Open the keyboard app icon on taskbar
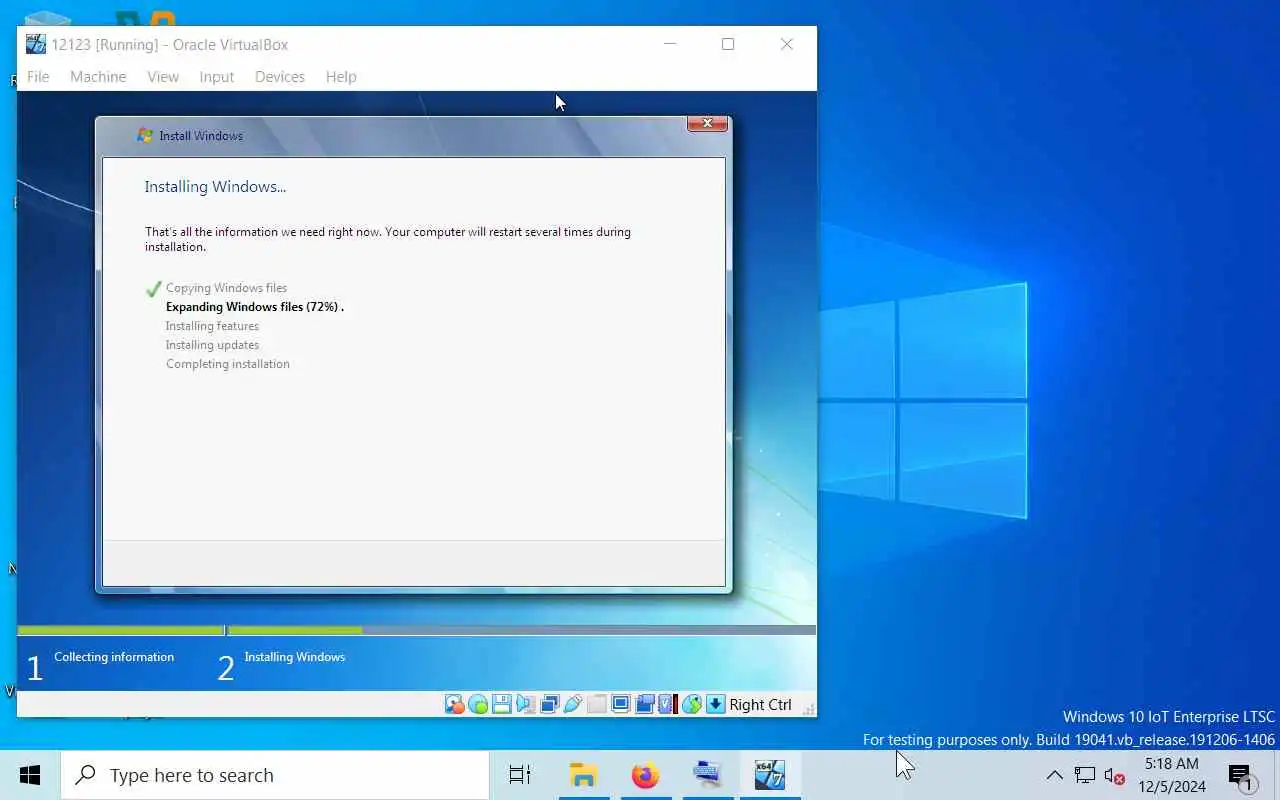The image size is (1280, 800). [708, 775]
